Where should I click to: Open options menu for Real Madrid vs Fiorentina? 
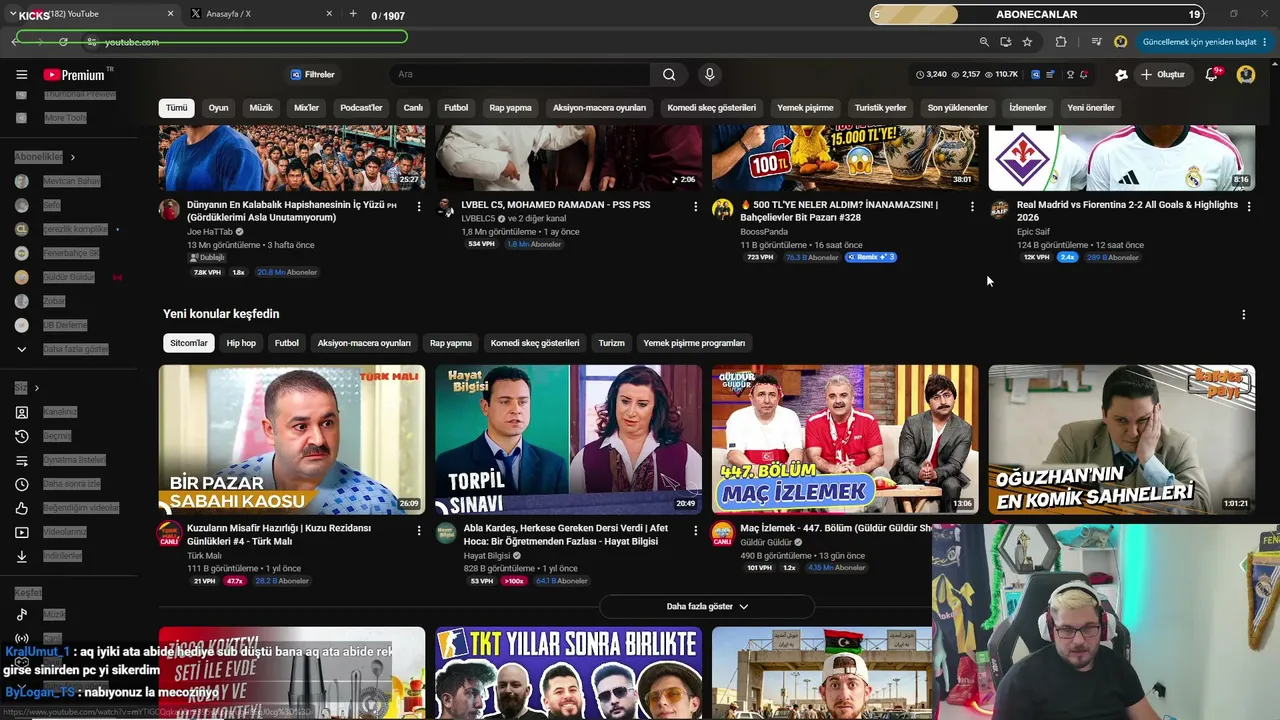pyautogui.click(x=1249, y=206)
